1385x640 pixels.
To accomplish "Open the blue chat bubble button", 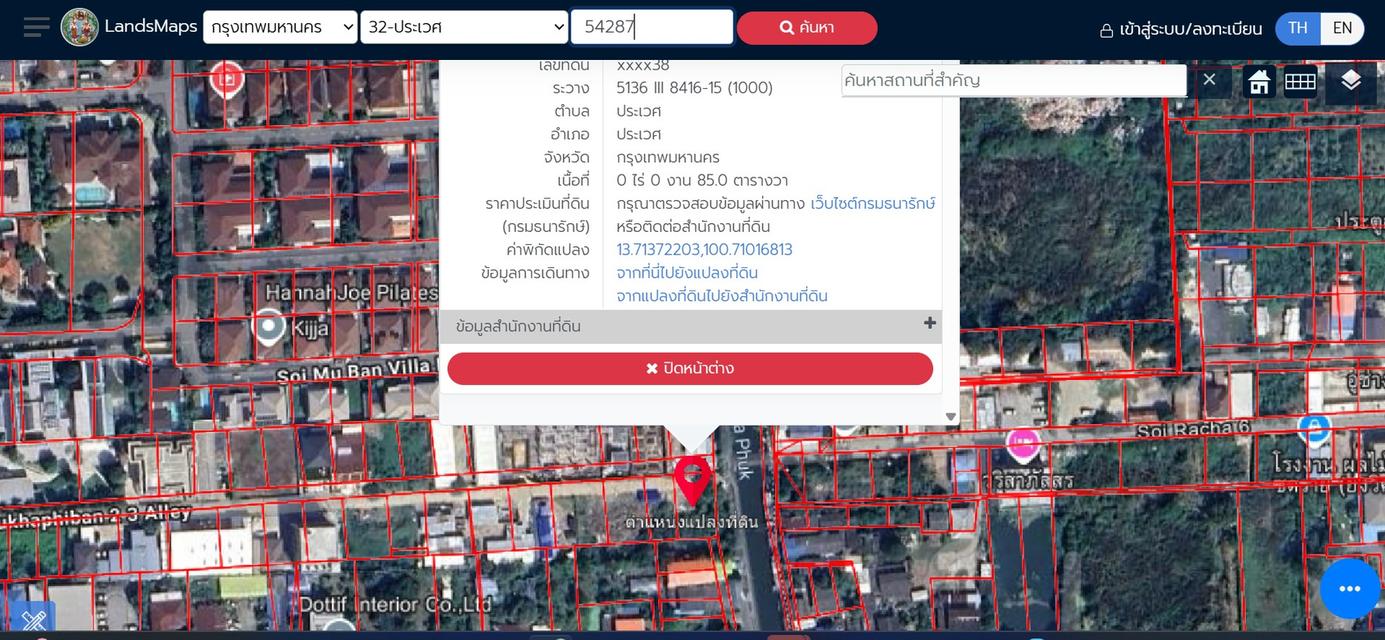I will click(x=1350, y=589).
